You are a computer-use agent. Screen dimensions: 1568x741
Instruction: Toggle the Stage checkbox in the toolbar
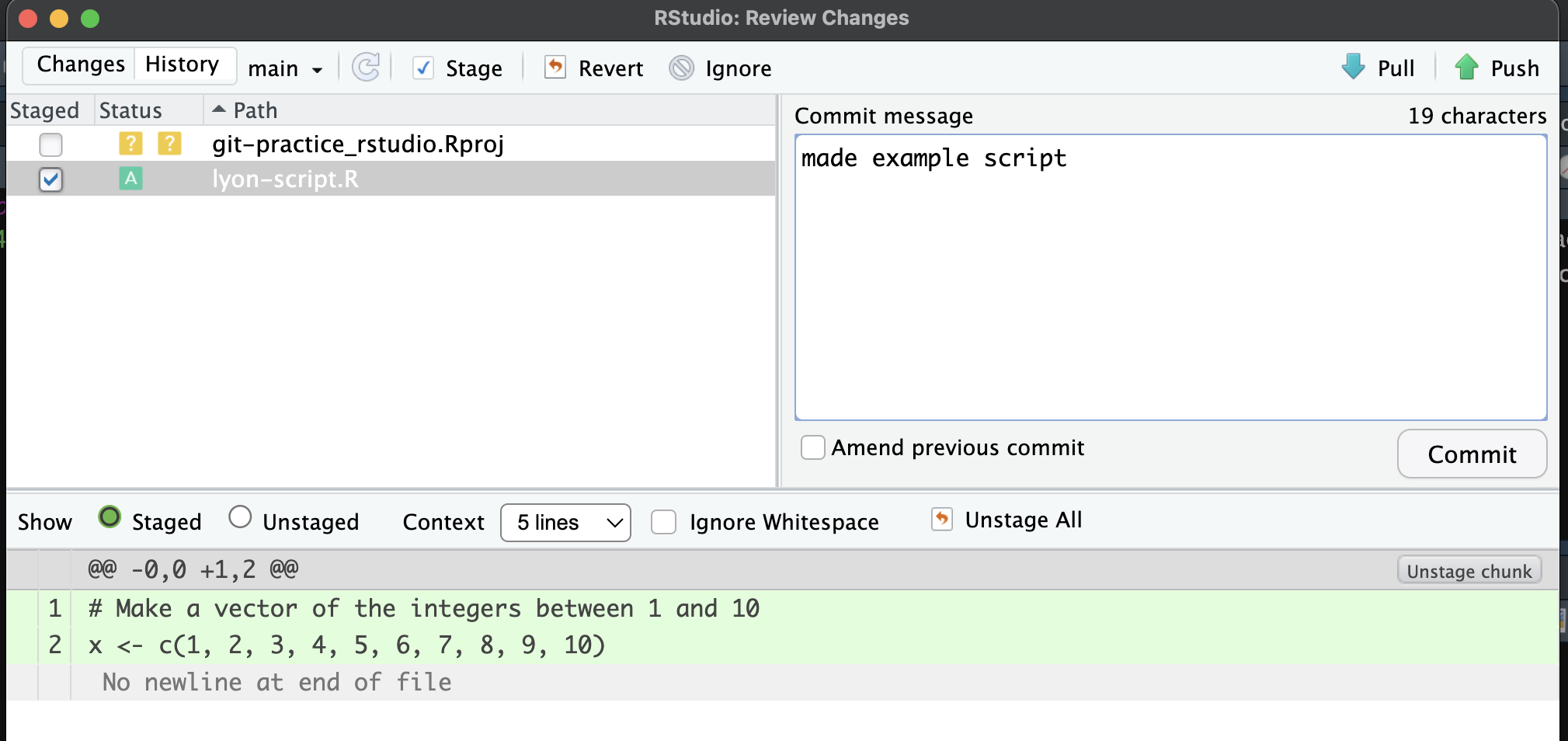(x=422, y=68)
